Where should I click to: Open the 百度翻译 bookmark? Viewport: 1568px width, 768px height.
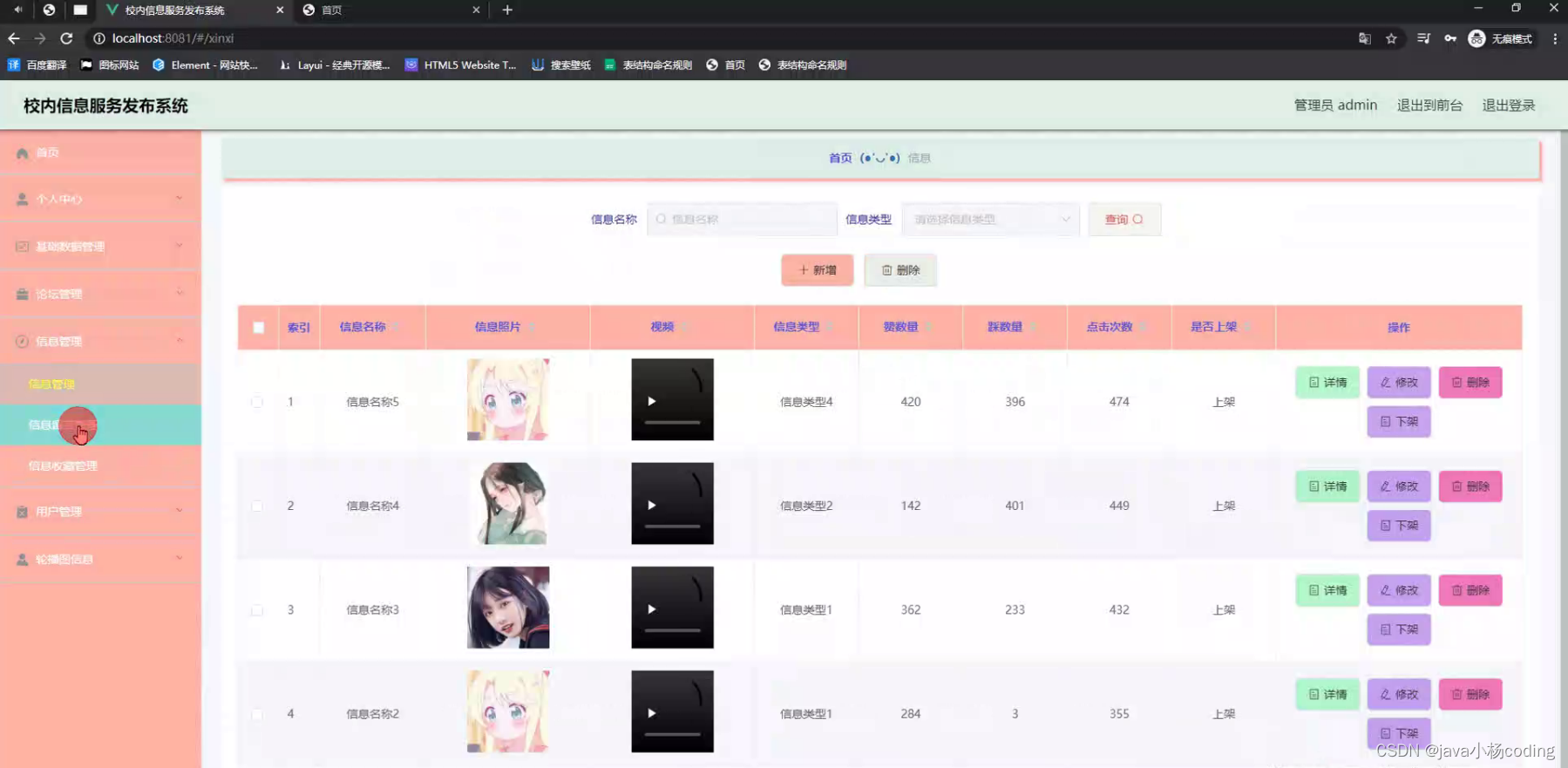point(37,65)
